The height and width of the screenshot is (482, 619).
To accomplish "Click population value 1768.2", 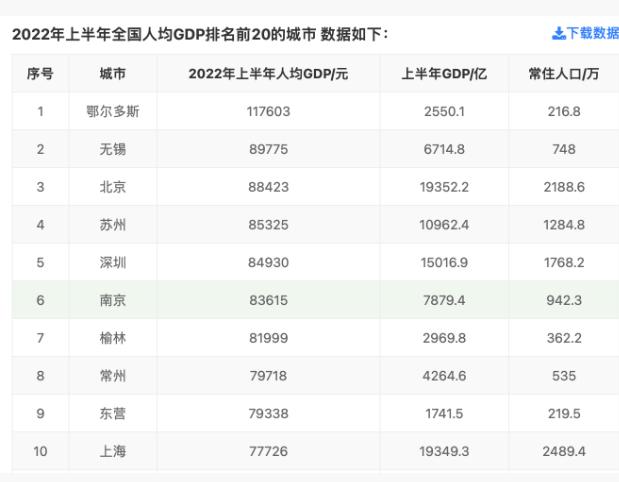I will point(564,263).
